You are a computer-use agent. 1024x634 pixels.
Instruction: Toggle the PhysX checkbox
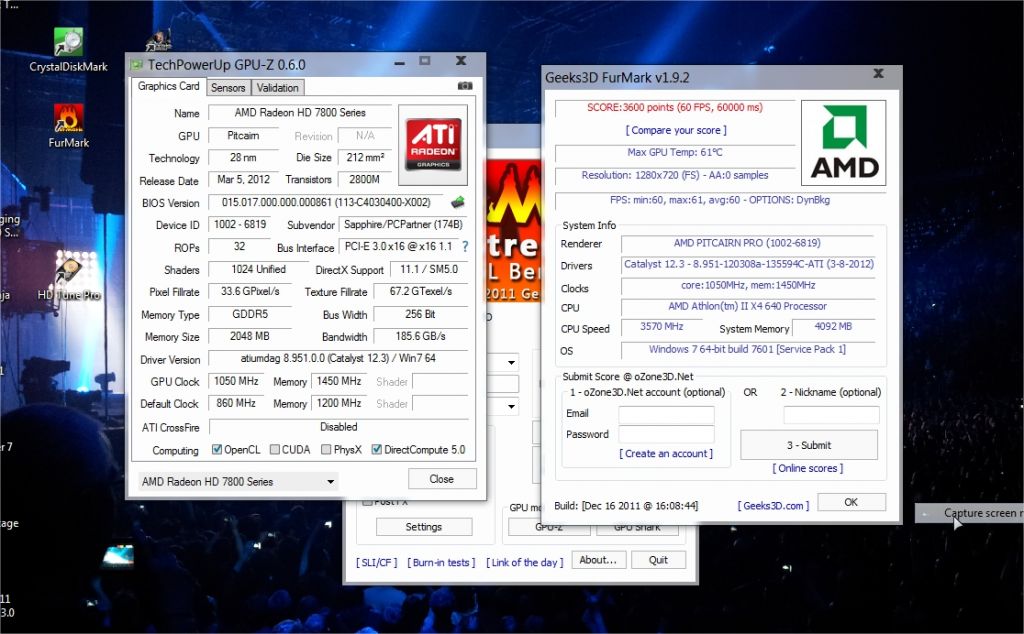(x=326, y=449)
